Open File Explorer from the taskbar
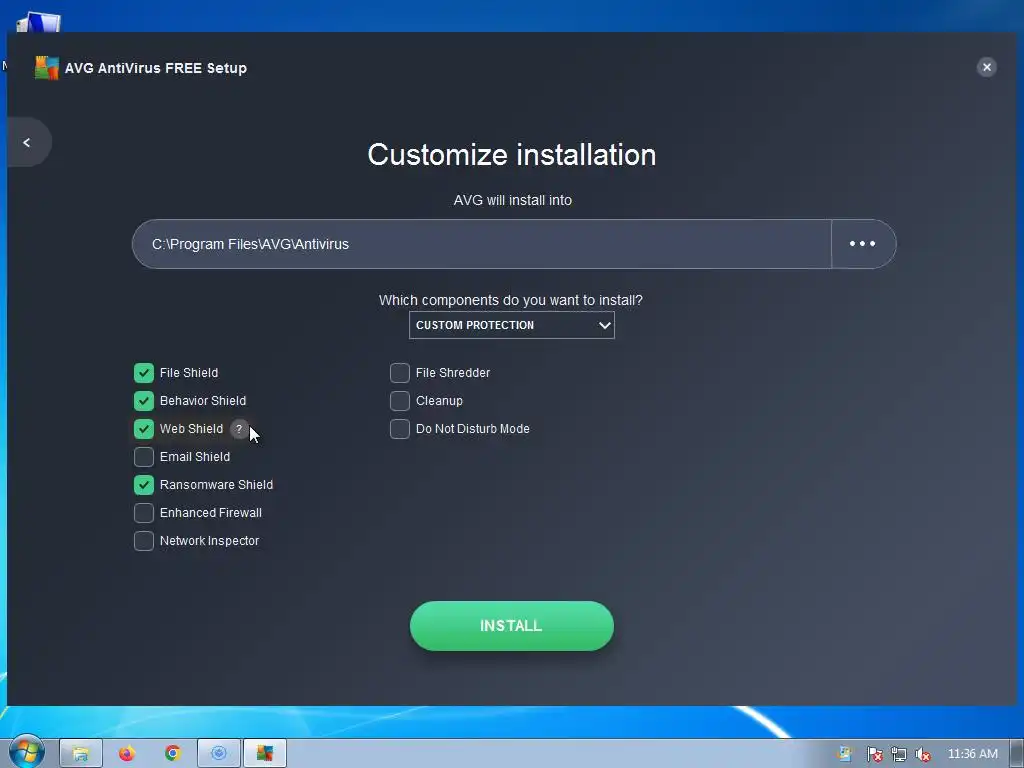Viewport: 1024px width, 768px height. (81, 754)
